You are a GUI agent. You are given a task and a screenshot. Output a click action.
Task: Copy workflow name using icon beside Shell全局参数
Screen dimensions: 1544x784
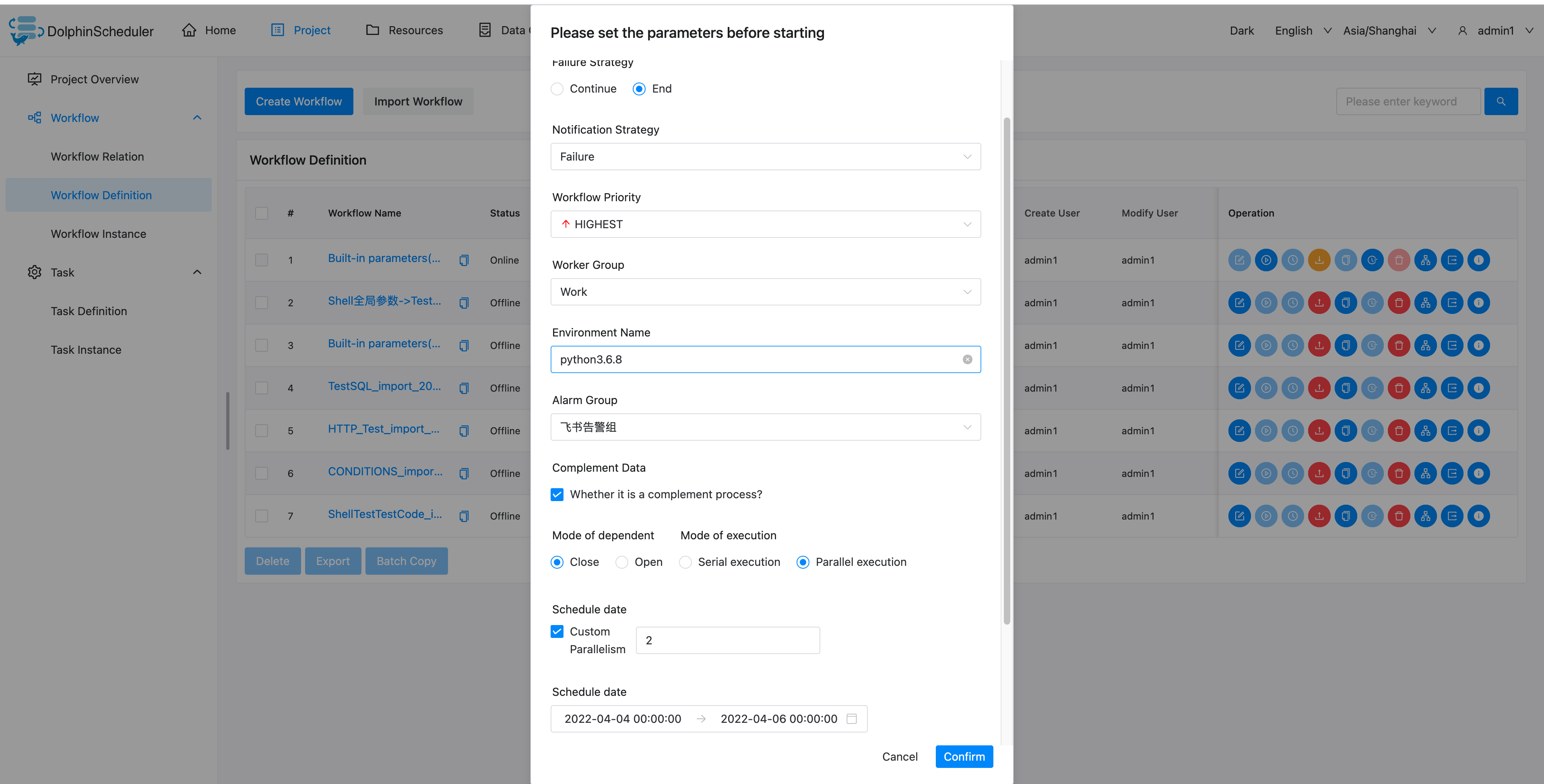pyautogui.click(x=464, y=303)
